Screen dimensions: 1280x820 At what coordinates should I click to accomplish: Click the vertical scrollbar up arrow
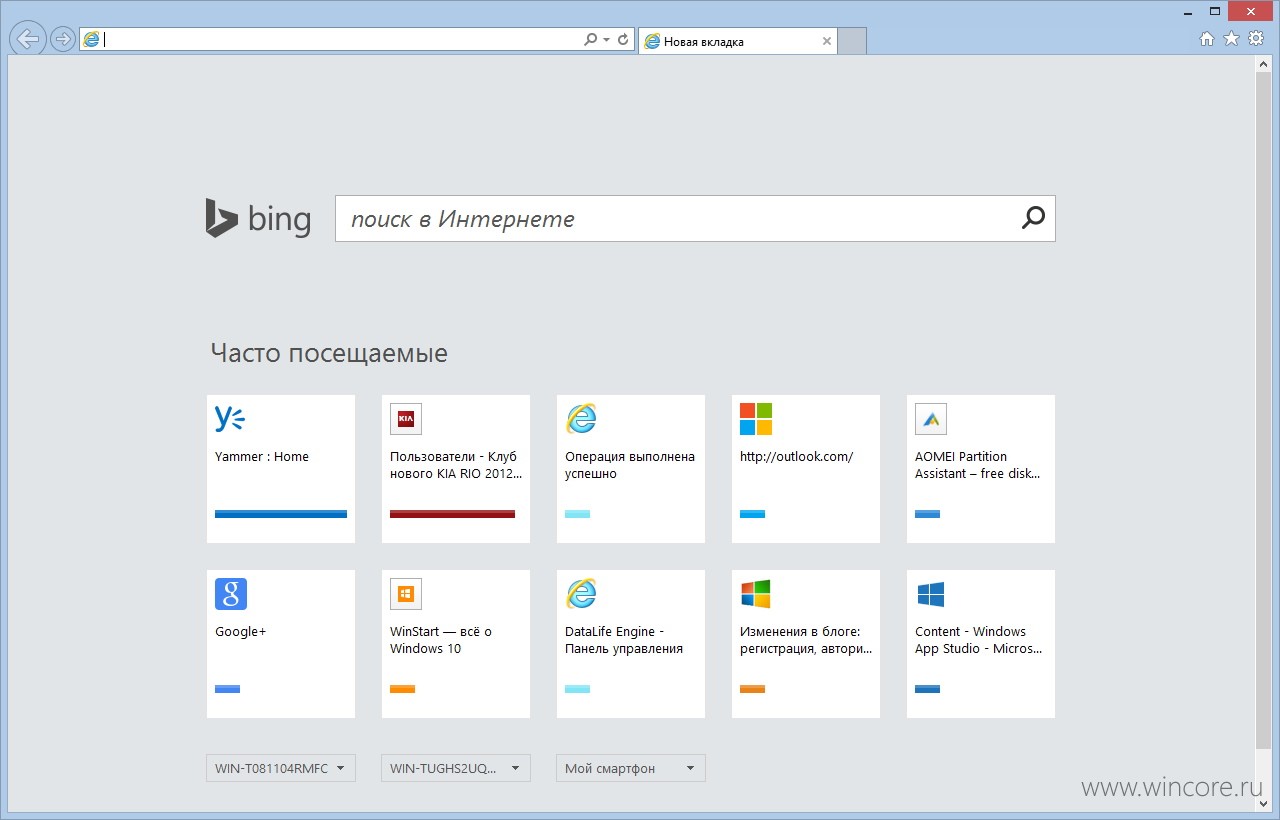[x=1263, y=64]
